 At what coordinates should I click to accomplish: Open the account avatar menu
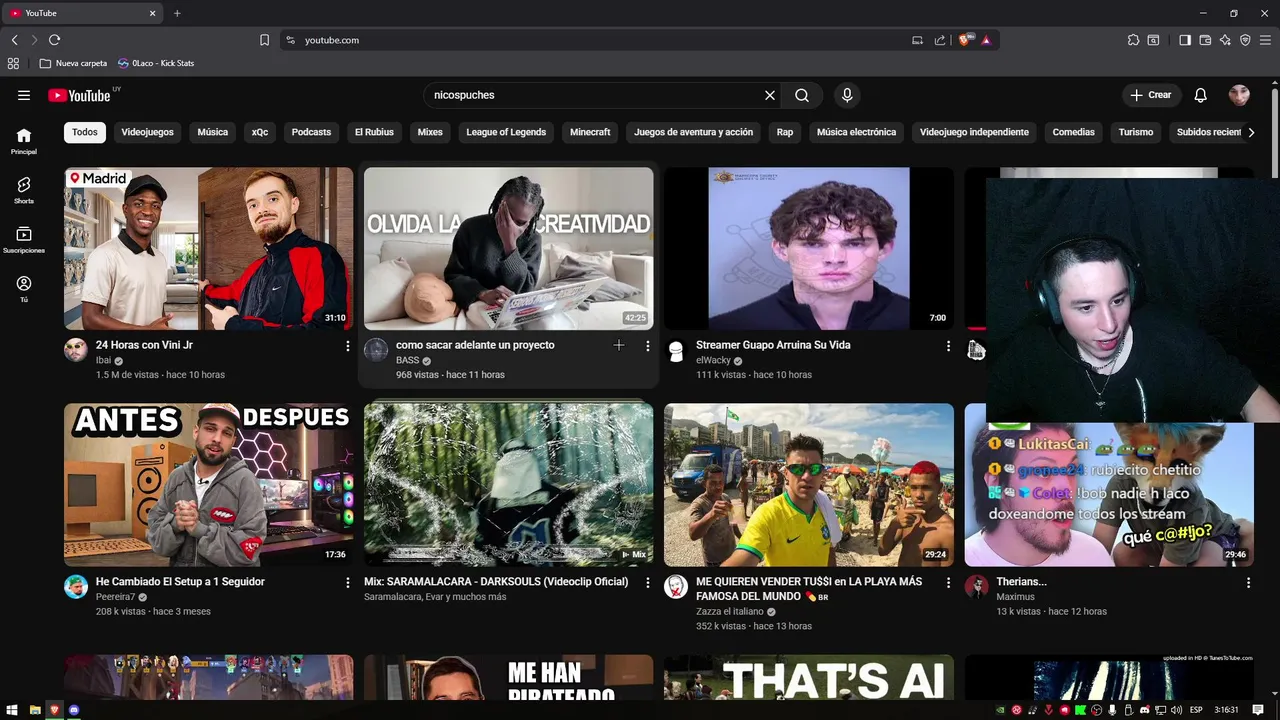[x=1239, y=95]
